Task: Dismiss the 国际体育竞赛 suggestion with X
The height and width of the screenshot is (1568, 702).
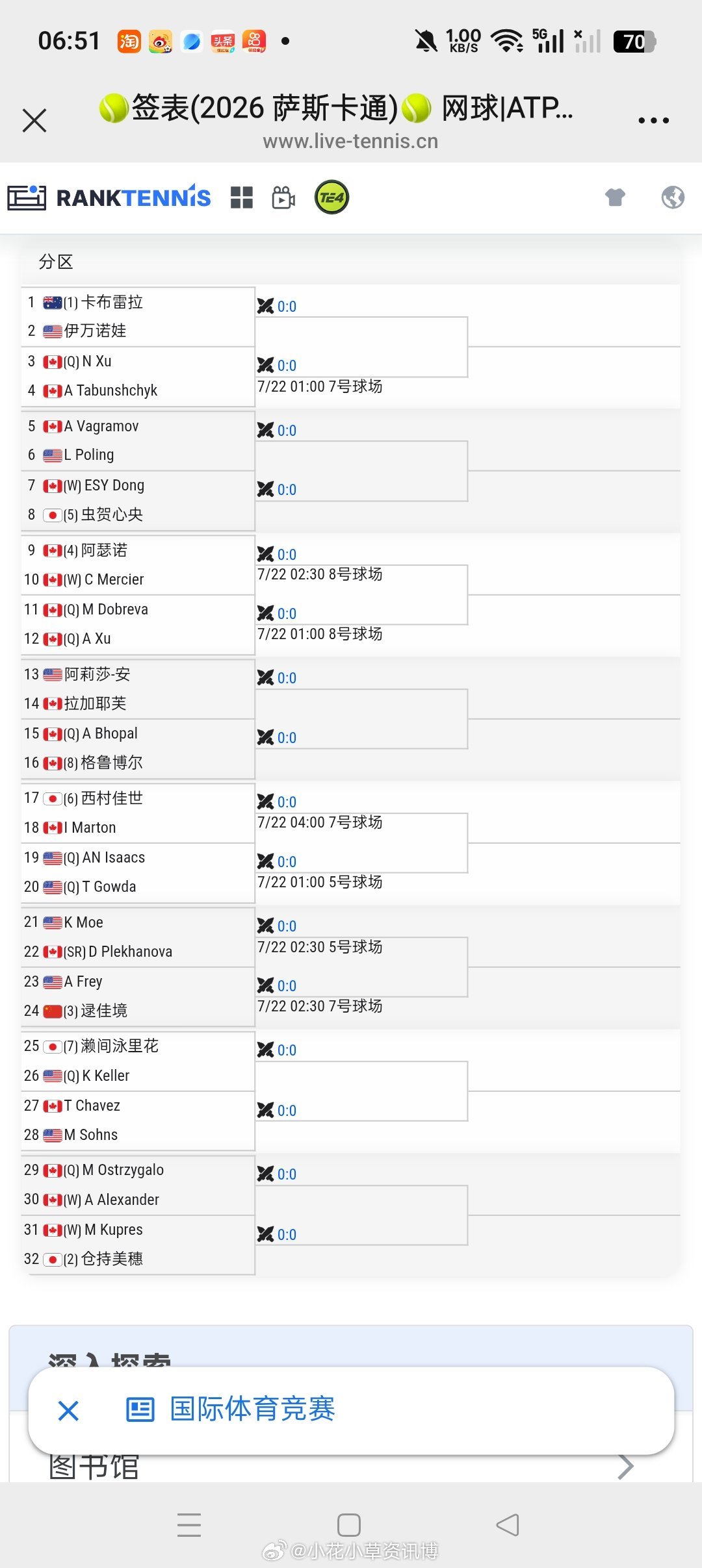Action: tap(68, 1410)
